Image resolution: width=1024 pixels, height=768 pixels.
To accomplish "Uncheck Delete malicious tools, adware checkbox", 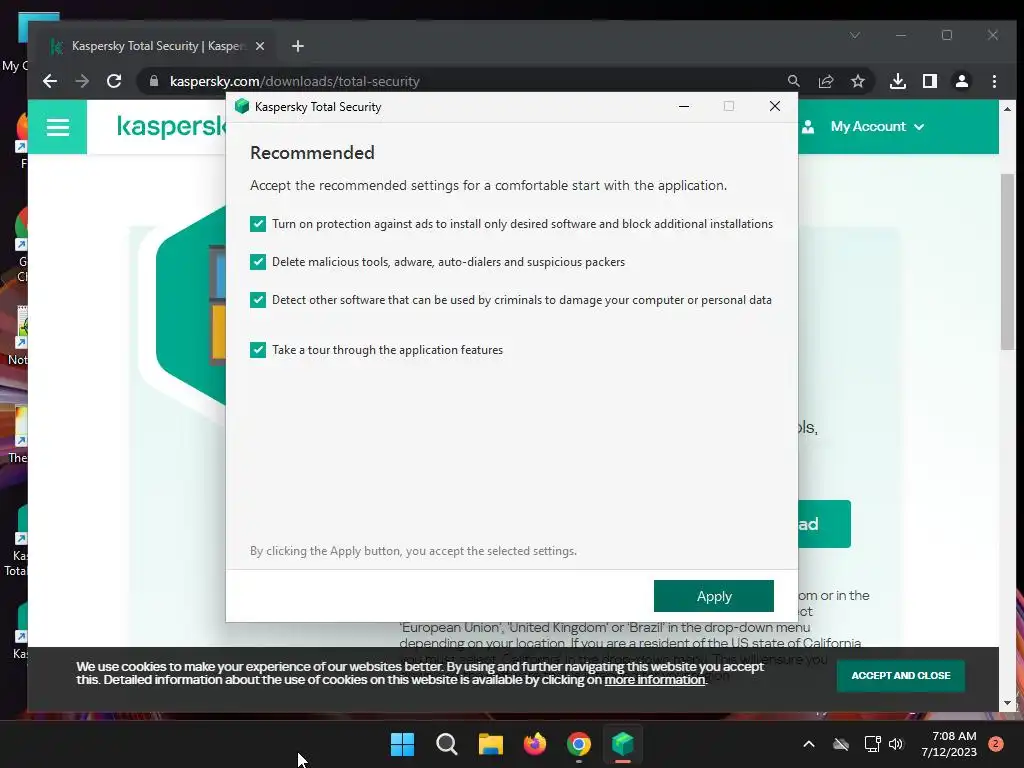I will 258,262.
